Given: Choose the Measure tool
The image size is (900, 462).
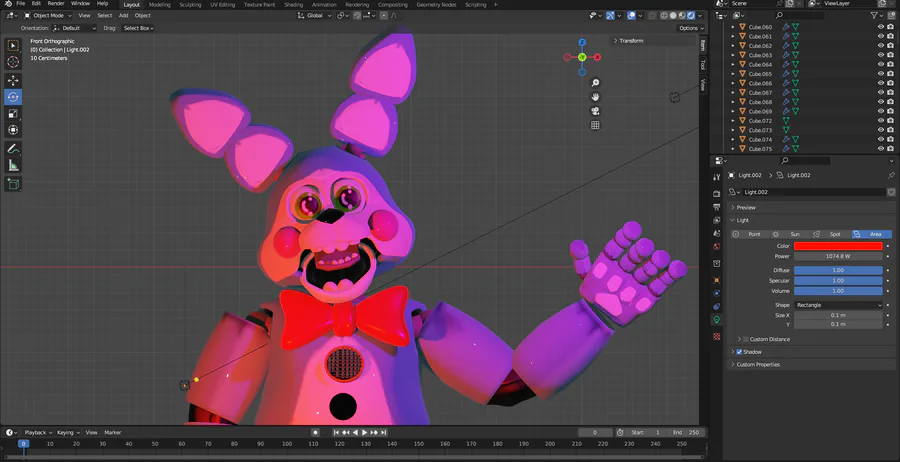Looking at the screenshot, I should click(13, 166).
